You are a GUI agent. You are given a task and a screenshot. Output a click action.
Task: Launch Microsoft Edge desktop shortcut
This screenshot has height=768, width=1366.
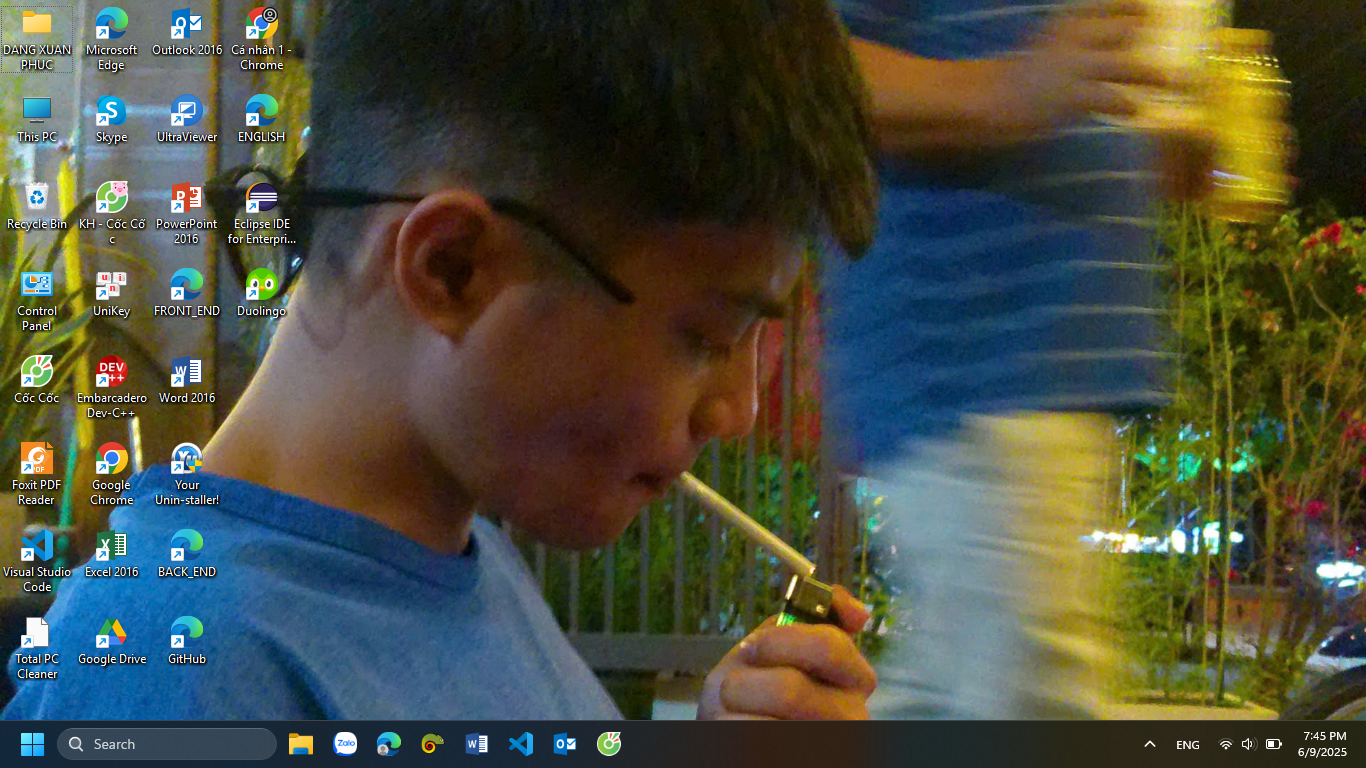point(111,40)
